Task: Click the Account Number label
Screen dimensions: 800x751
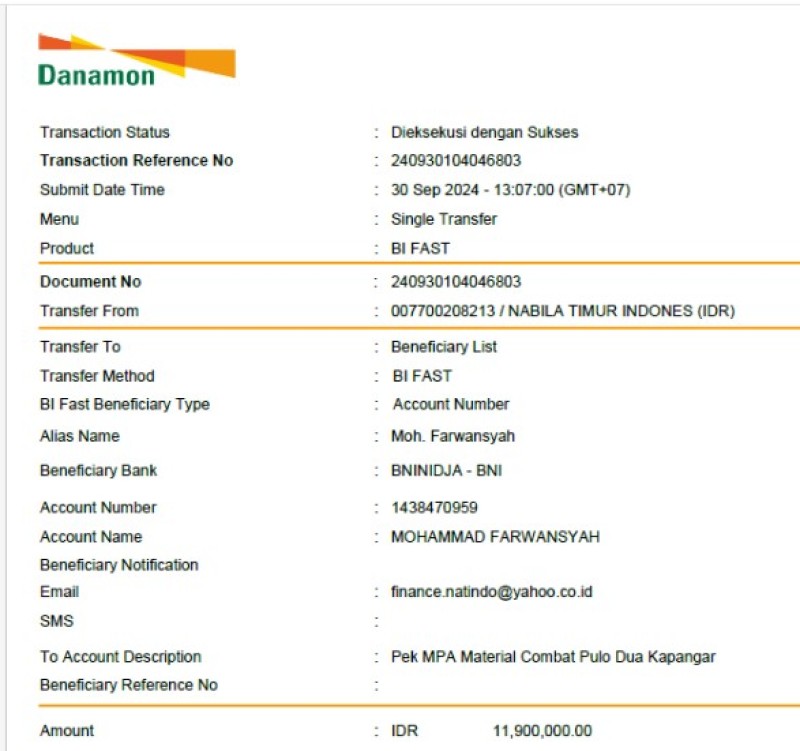Action: (98, 508)
